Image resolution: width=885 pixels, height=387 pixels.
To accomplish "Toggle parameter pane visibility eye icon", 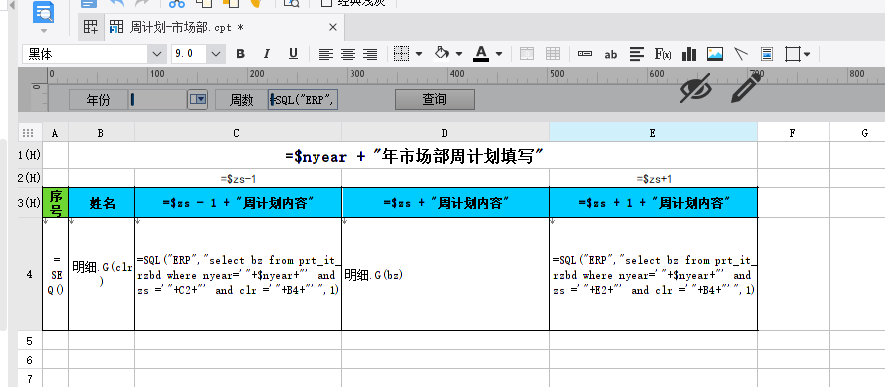I will (x=695, y=87).
